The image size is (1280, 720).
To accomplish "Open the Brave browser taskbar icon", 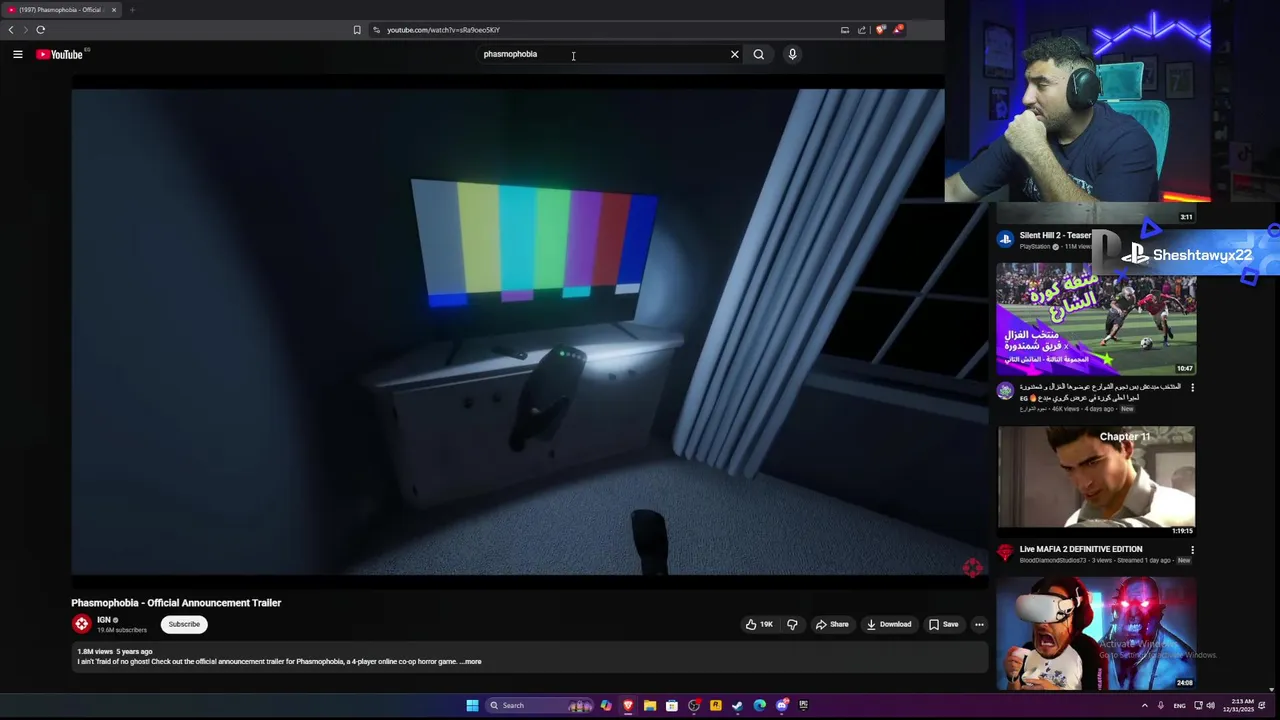I will (x=628, y=705).
